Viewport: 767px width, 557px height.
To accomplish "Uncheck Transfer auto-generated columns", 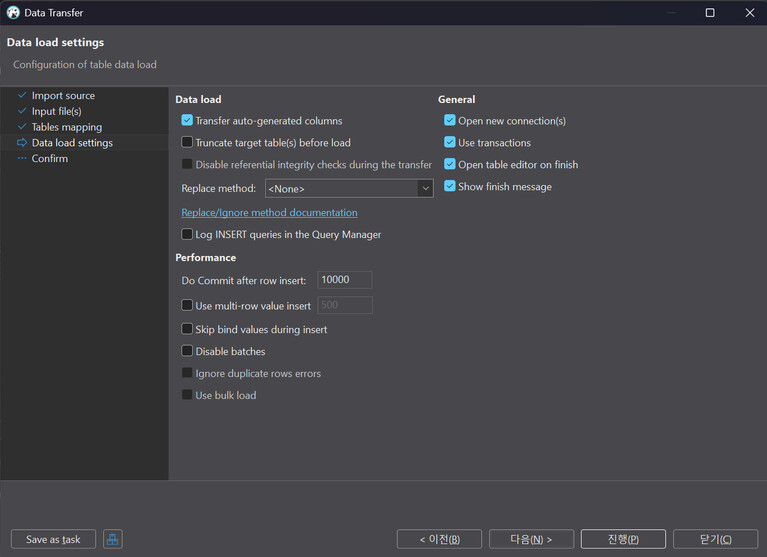I will point(187,120).
